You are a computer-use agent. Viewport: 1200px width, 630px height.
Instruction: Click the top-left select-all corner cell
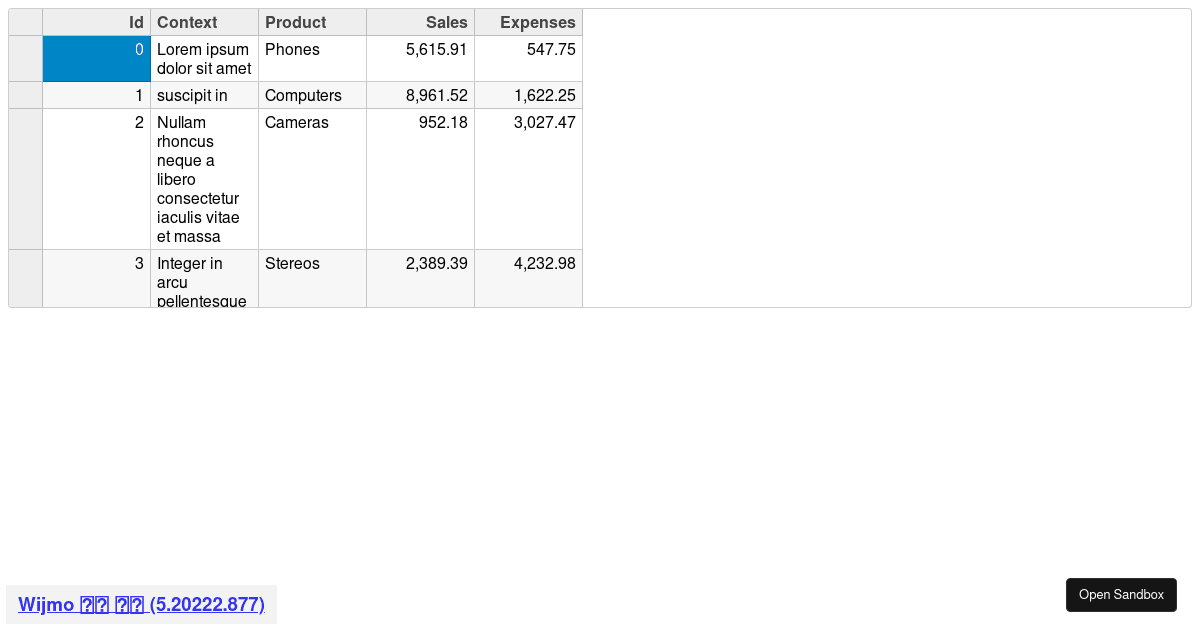[26, 22]
